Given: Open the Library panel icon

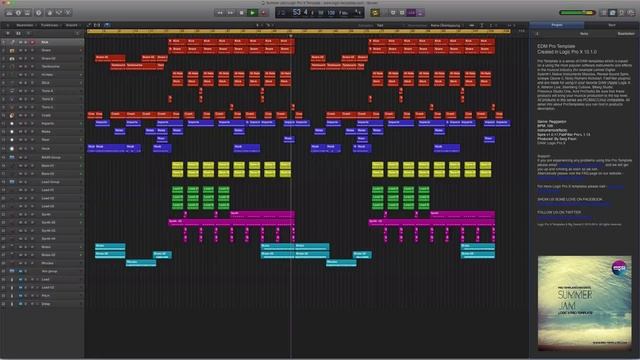Looking at the screenshot, I should point(9,13).
